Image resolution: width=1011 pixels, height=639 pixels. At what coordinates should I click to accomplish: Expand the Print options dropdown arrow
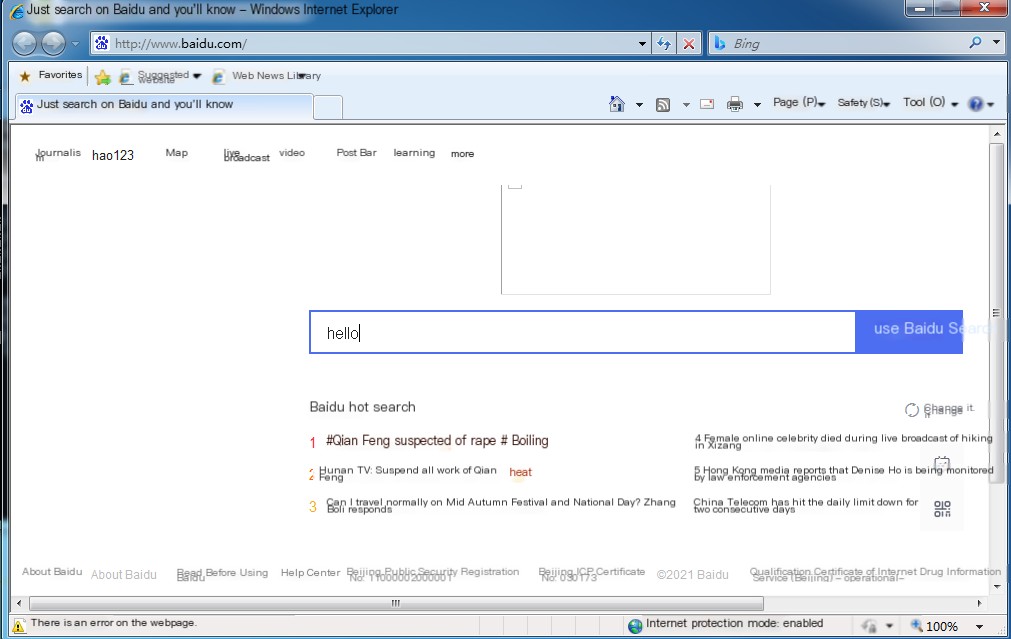tap(758, 104)
